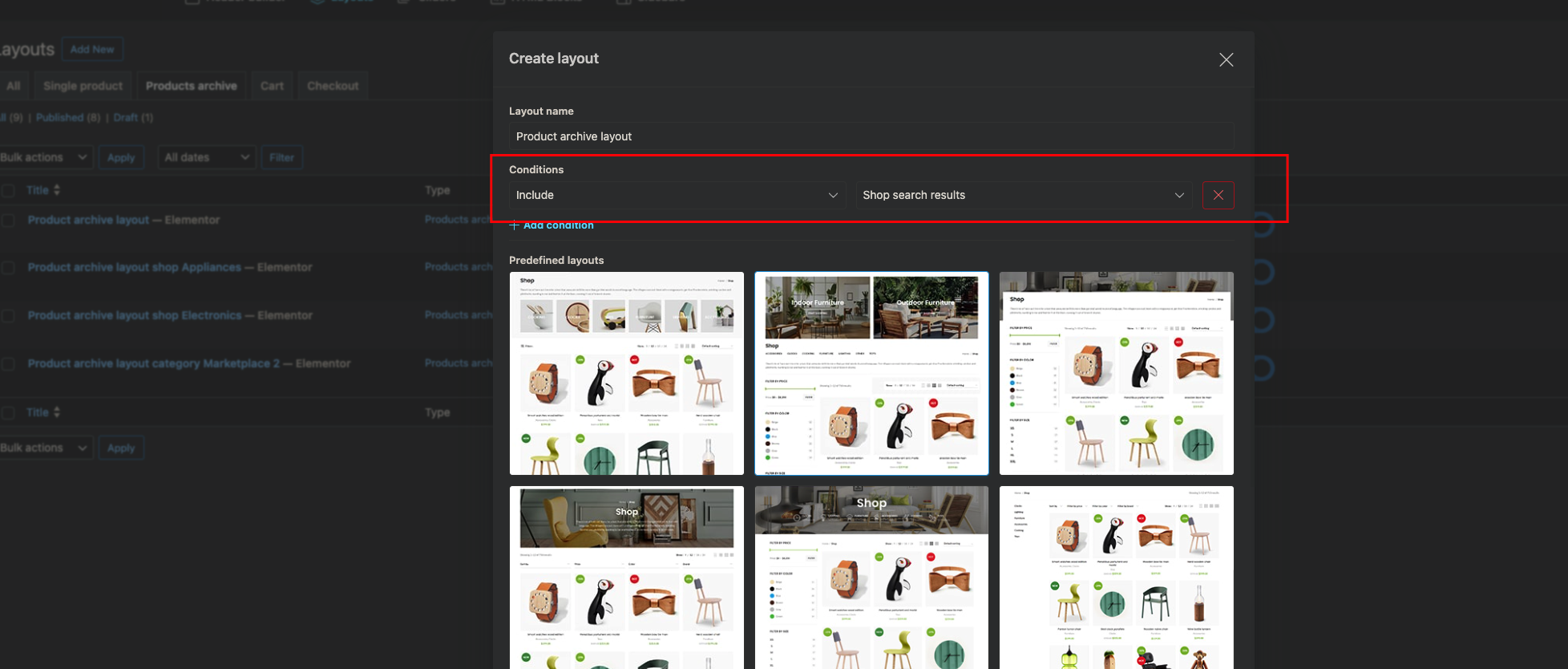
Task: Click the Filter button
Action: (281, 157)
